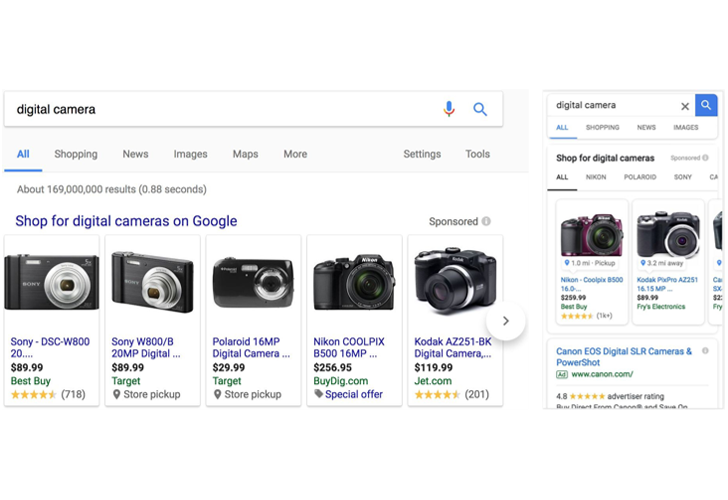Open the Settings menu
This screenshot has width=728, height=500.
pos(422,154)
